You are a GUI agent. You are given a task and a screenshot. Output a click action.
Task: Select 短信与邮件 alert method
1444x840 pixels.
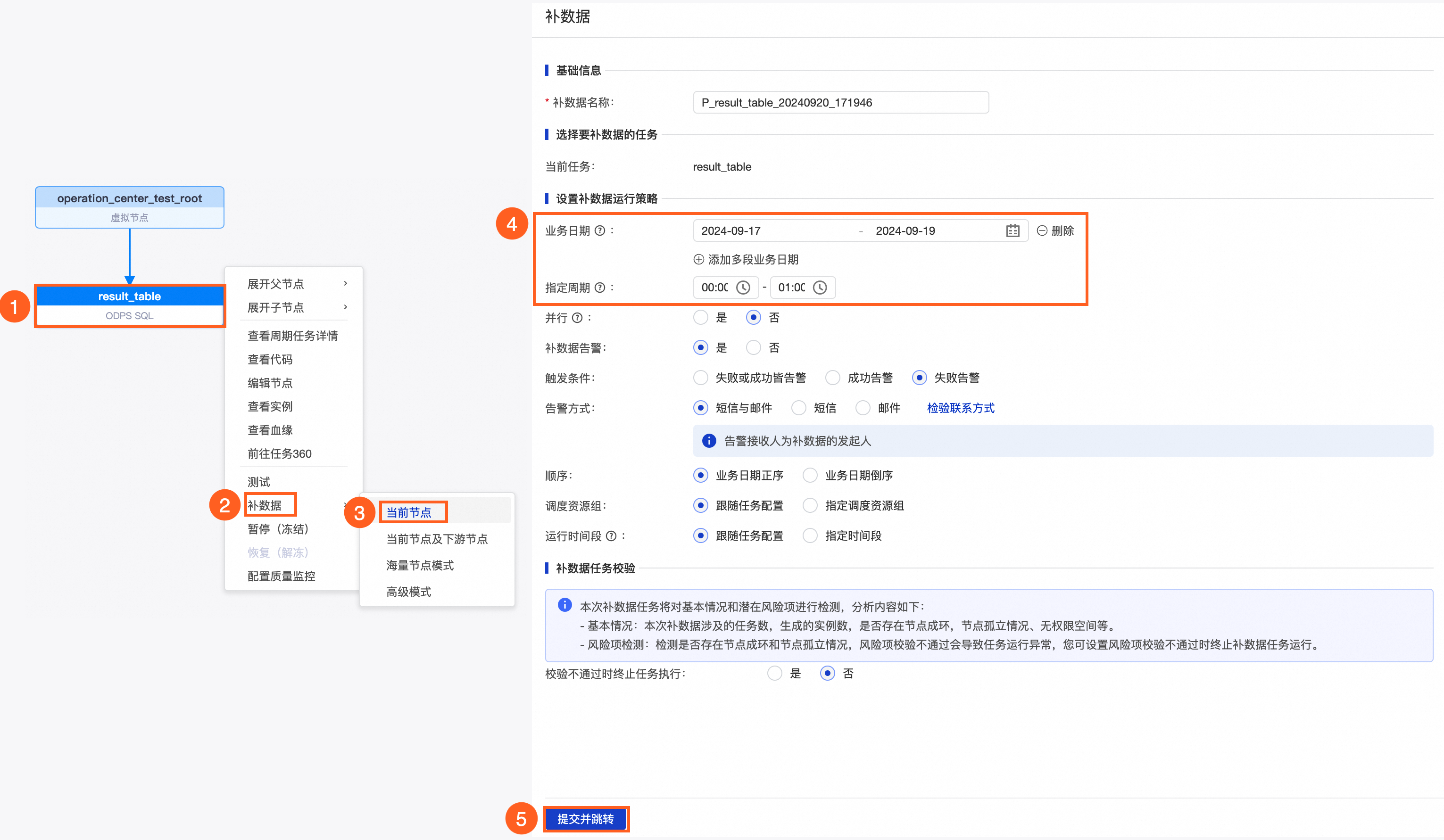point(700,408)
